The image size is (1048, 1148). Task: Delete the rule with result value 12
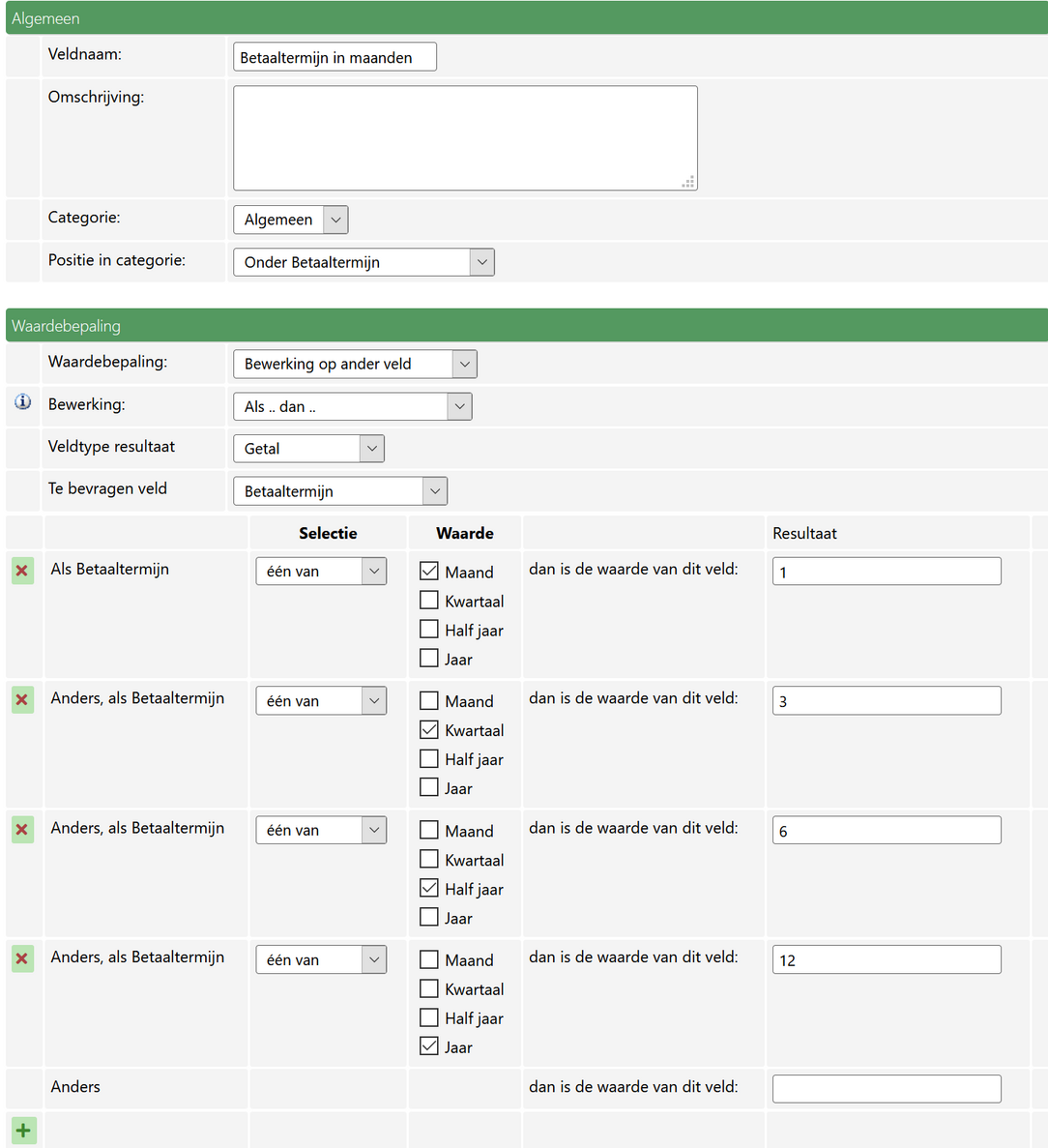coord(23,959)
